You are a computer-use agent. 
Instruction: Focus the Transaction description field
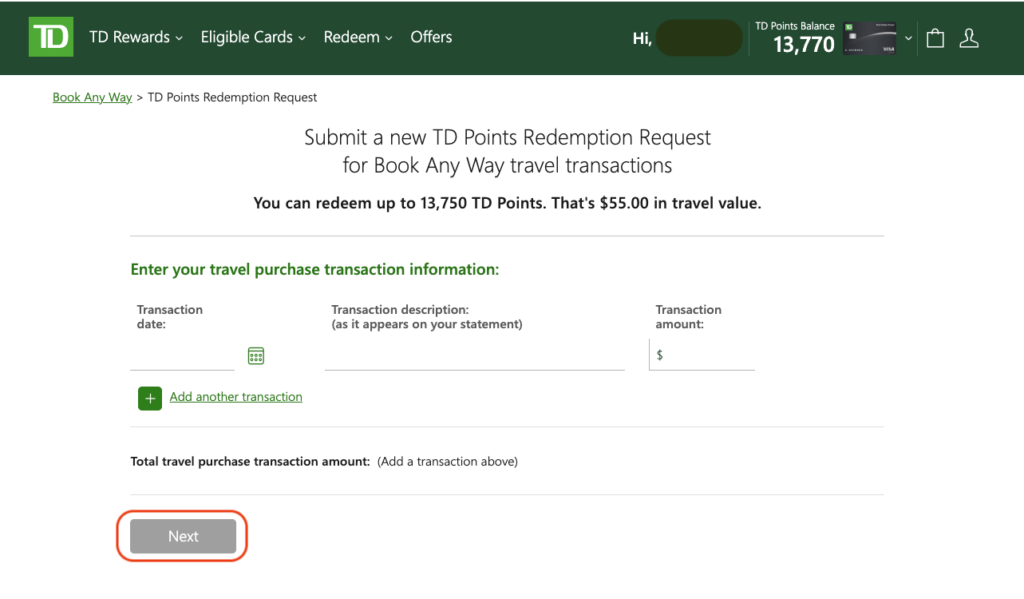(474, 356)
